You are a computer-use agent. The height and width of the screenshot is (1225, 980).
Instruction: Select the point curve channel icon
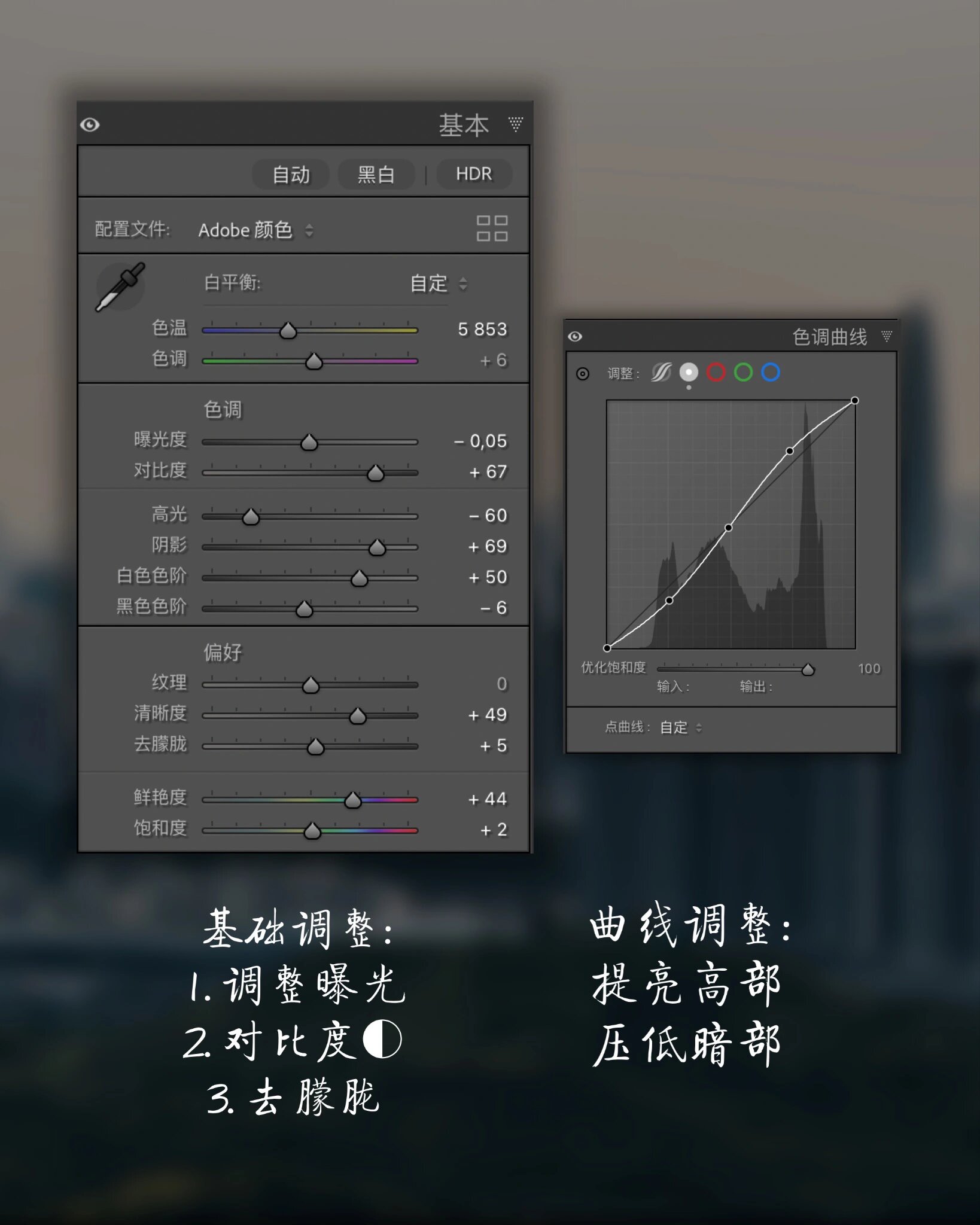(x=689, y=373)
